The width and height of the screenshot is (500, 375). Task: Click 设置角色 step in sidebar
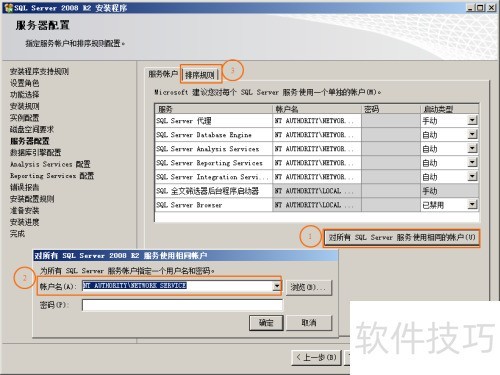24,83
